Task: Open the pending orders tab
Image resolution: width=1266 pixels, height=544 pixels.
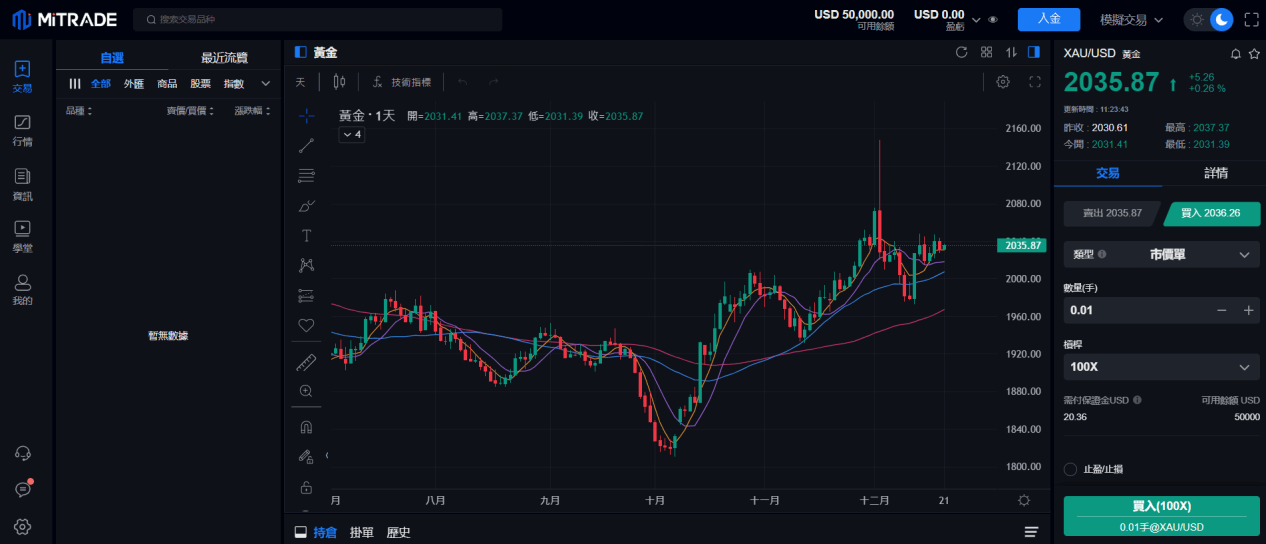Action: (361, 532)
